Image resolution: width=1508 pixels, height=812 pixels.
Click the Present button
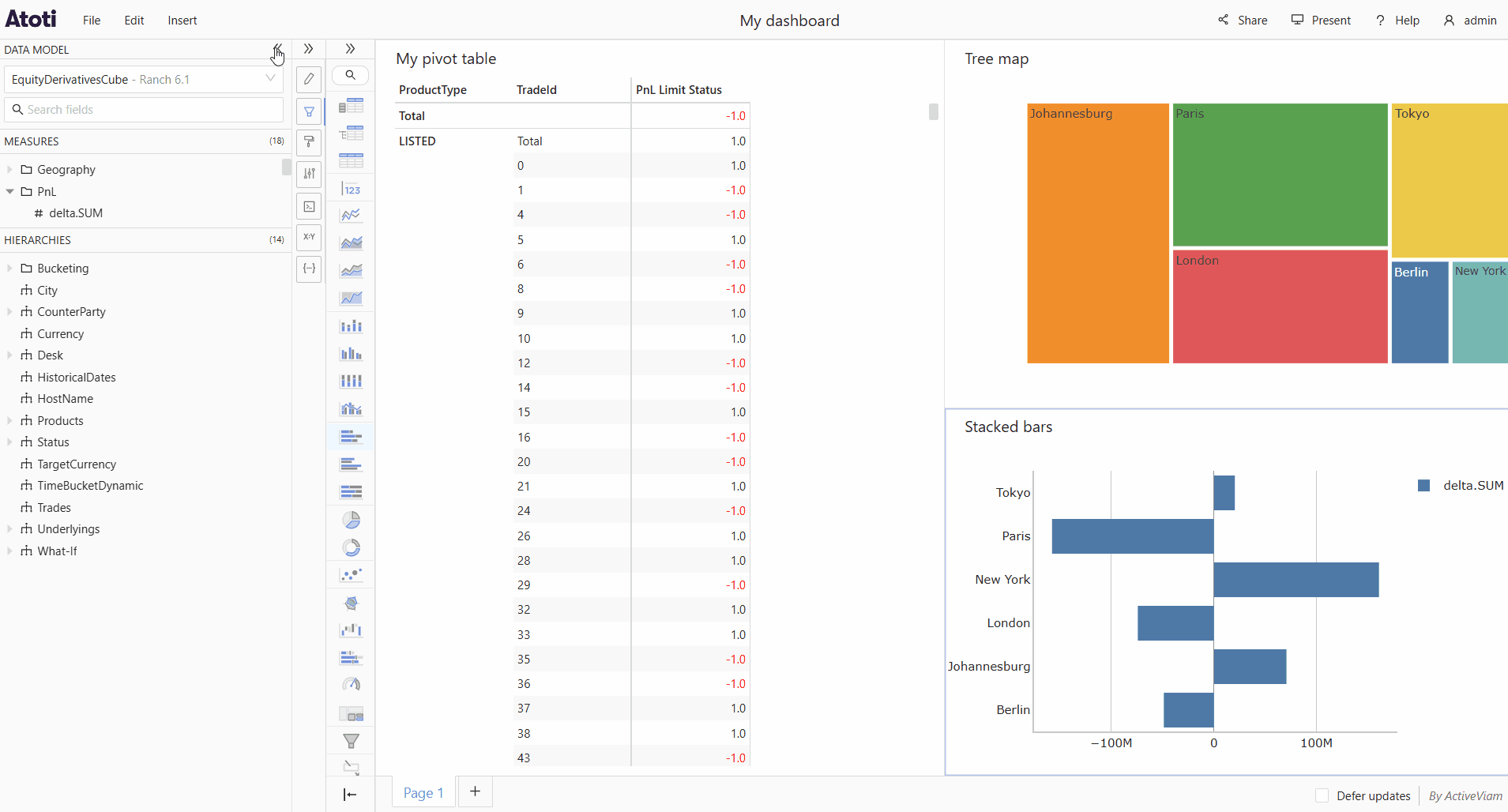coord(1321,21)
